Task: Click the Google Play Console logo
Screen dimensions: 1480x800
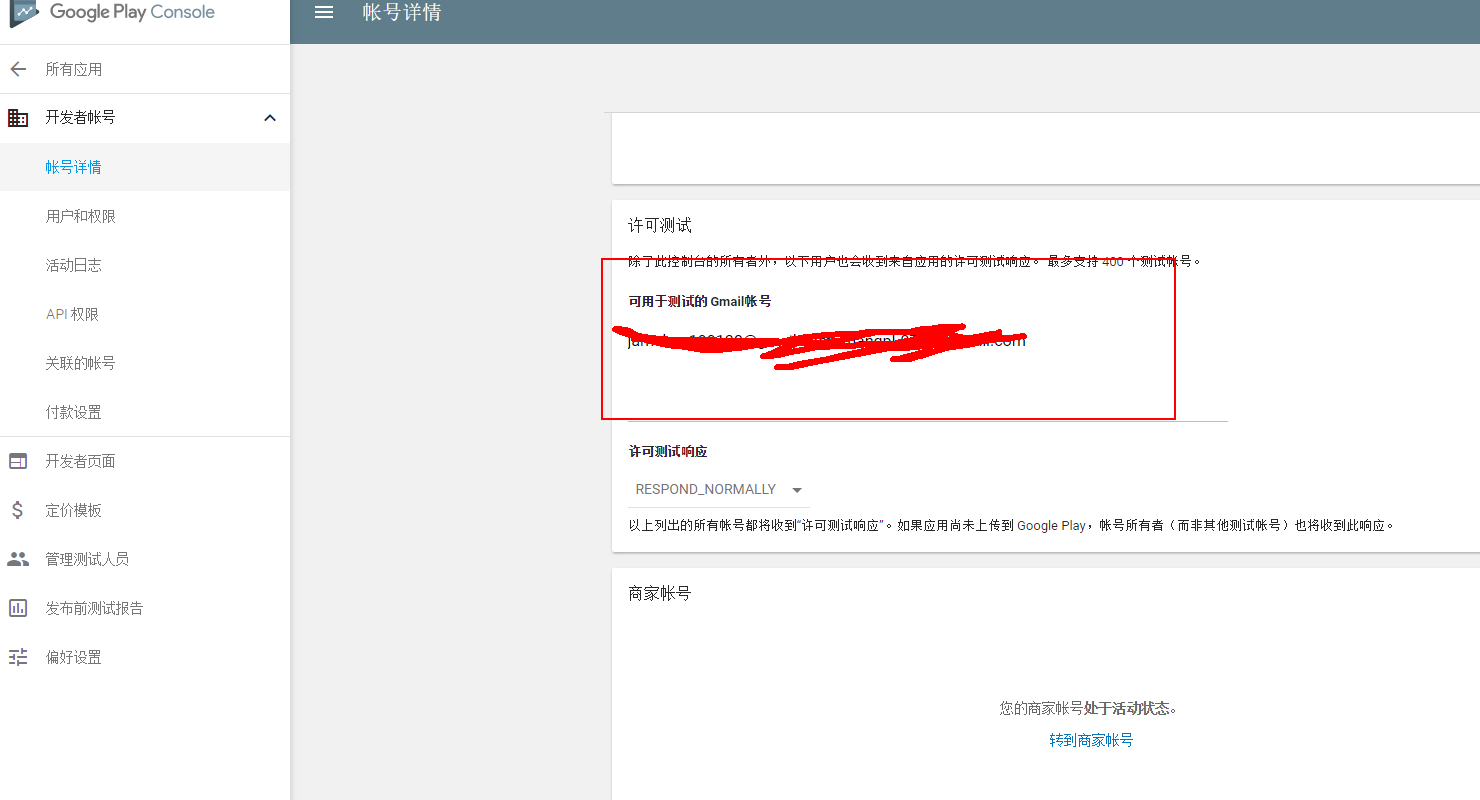Action: [x=112, y=12]
